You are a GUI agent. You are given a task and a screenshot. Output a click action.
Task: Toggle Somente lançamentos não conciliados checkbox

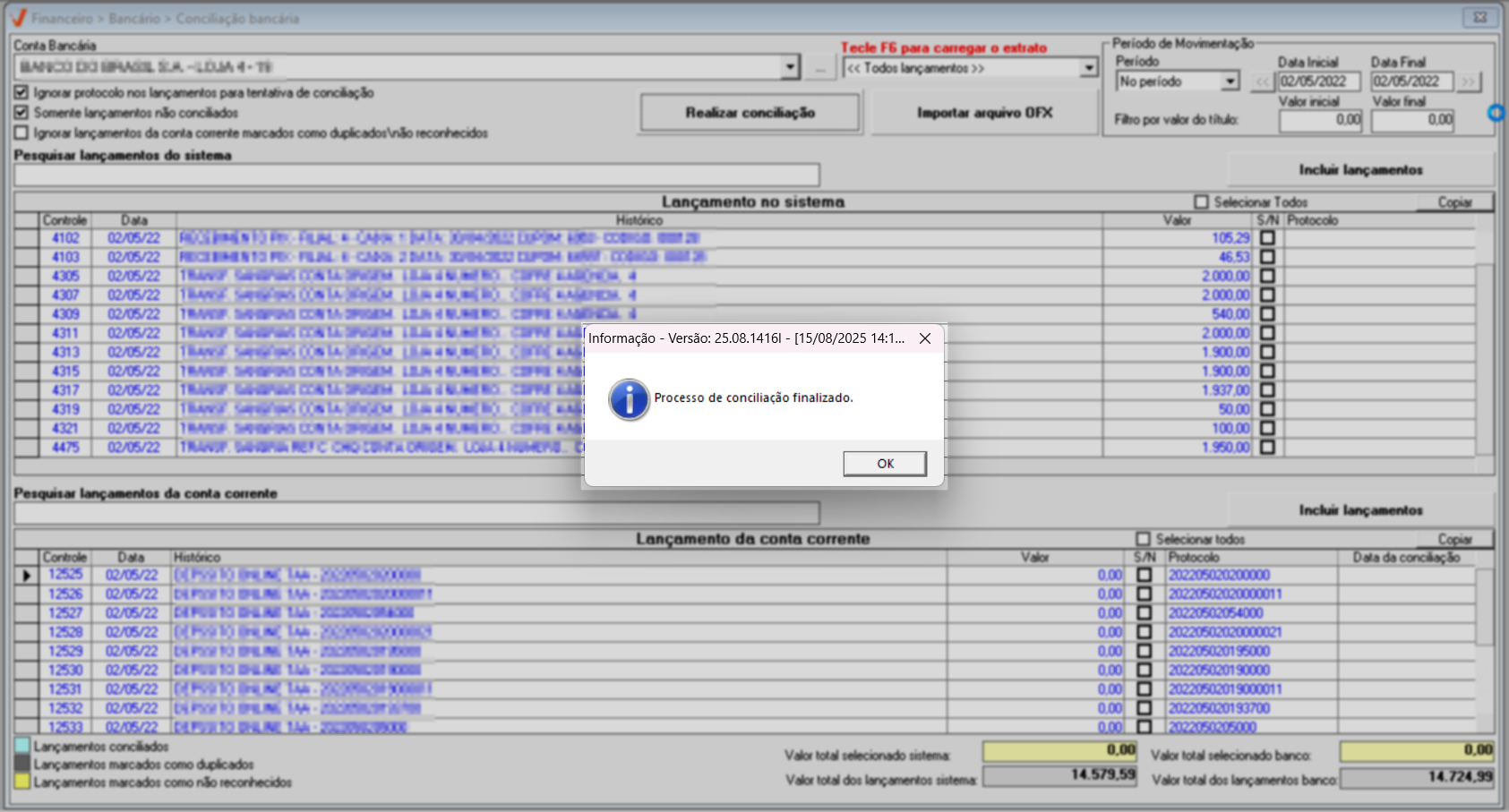tap(21, 113)
